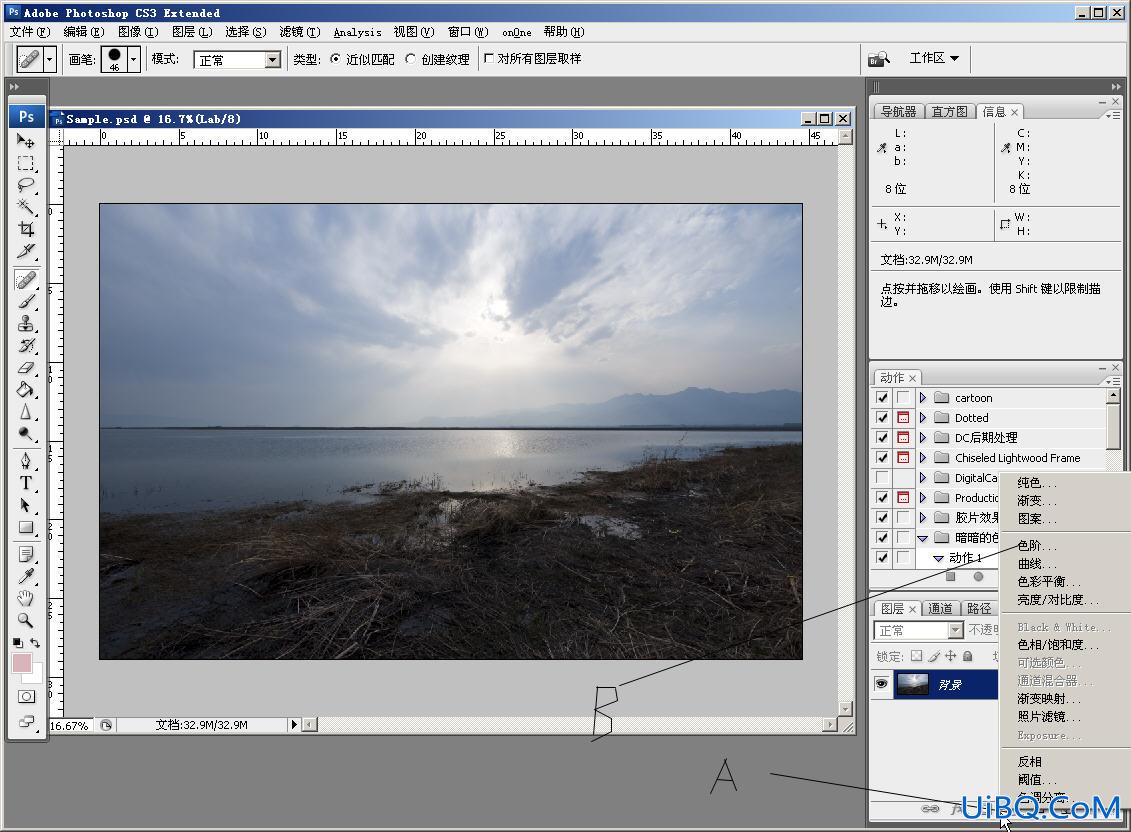Toggle the Dotted action set checkbox

tap(881, 417)
